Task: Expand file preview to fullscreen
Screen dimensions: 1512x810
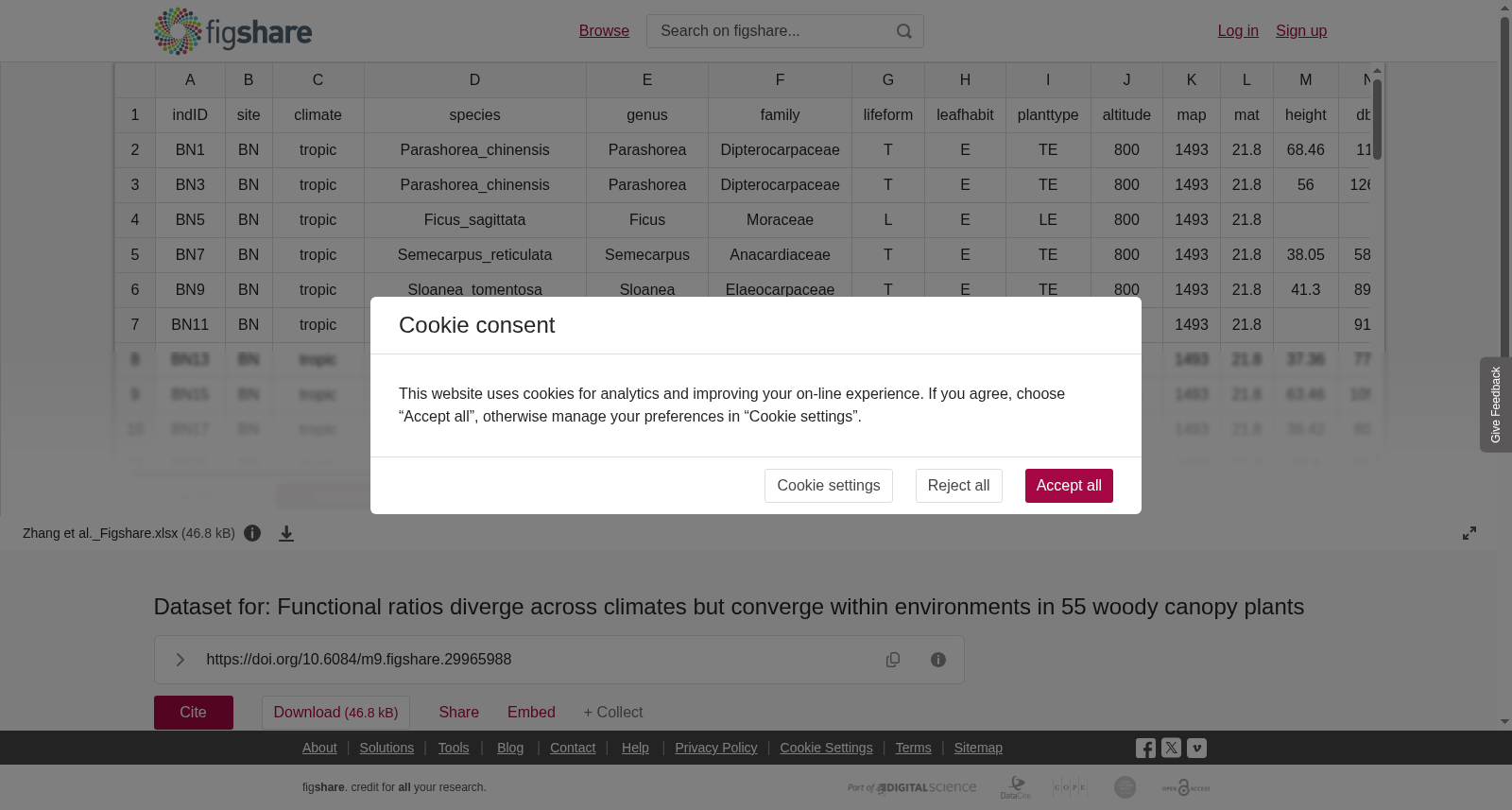Action: (1469, 533)
